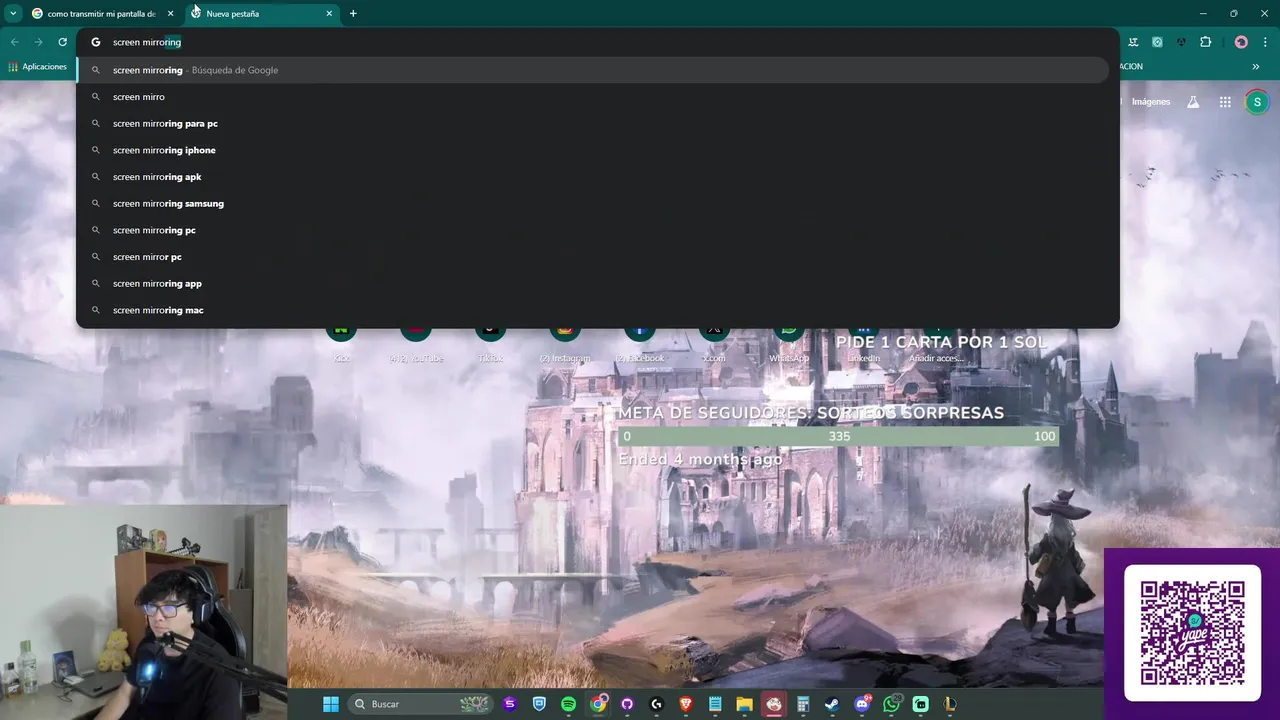Click the address bar containing 'screen mirroring'
The image size is (1280, 720).
click(x=598, y=42)
